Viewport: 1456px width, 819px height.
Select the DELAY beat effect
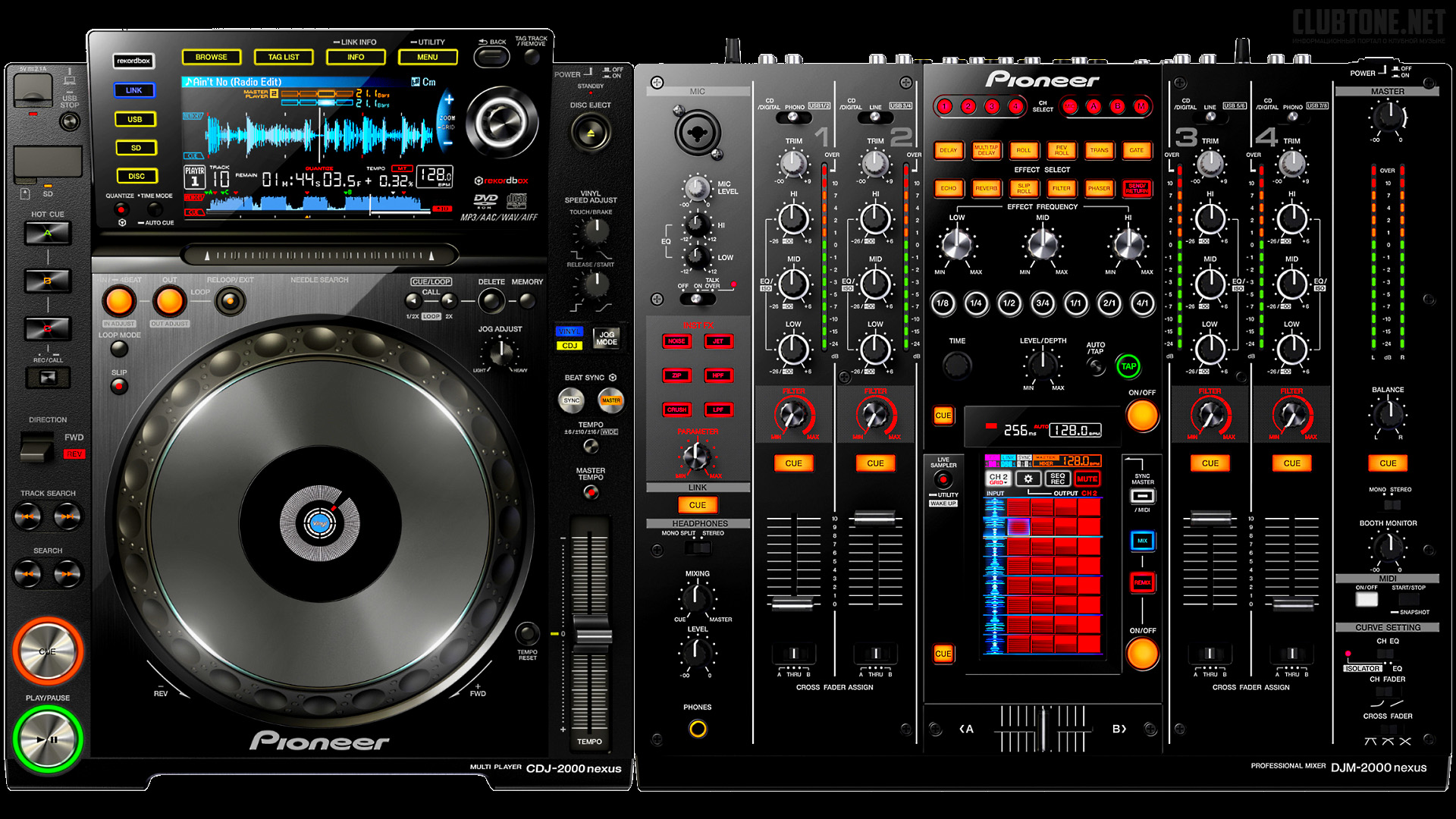click(x=949, y=150)
